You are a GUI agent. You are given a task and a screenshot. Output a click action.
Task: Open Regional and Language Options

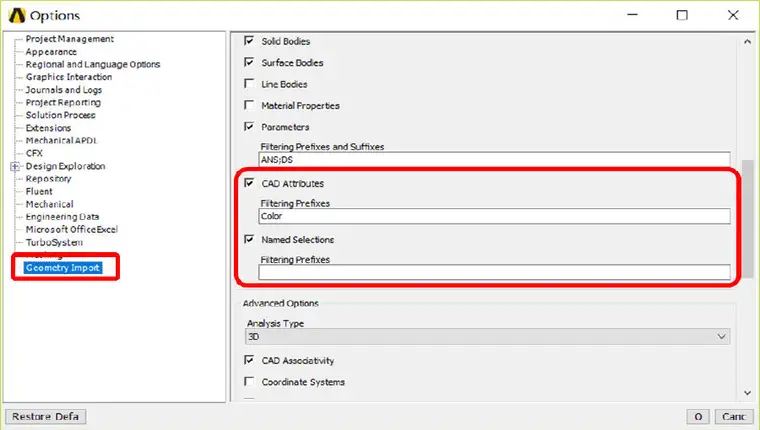click(93, 64)
